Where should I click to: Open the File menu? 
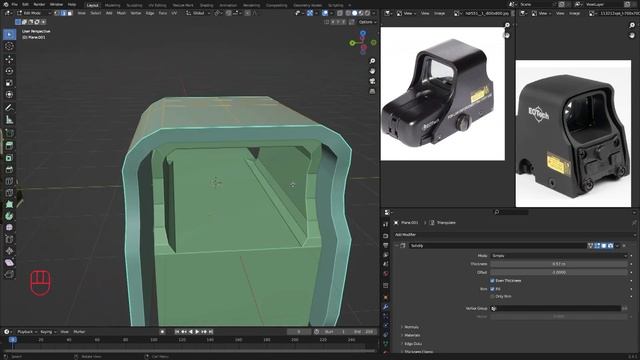14,4
